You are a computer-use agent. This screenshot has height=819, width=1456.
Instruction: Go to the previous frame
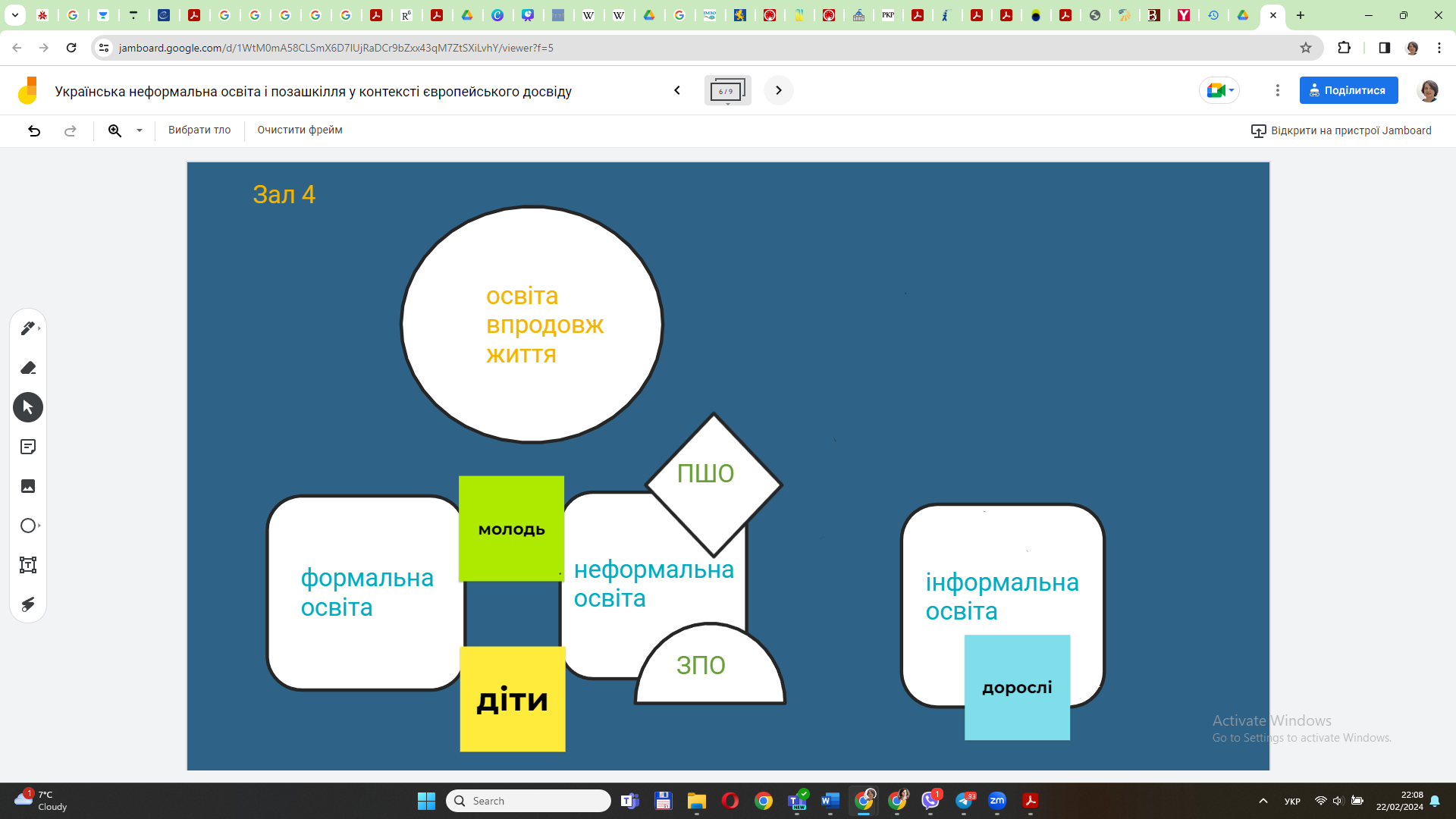click(x=677, y=90)
